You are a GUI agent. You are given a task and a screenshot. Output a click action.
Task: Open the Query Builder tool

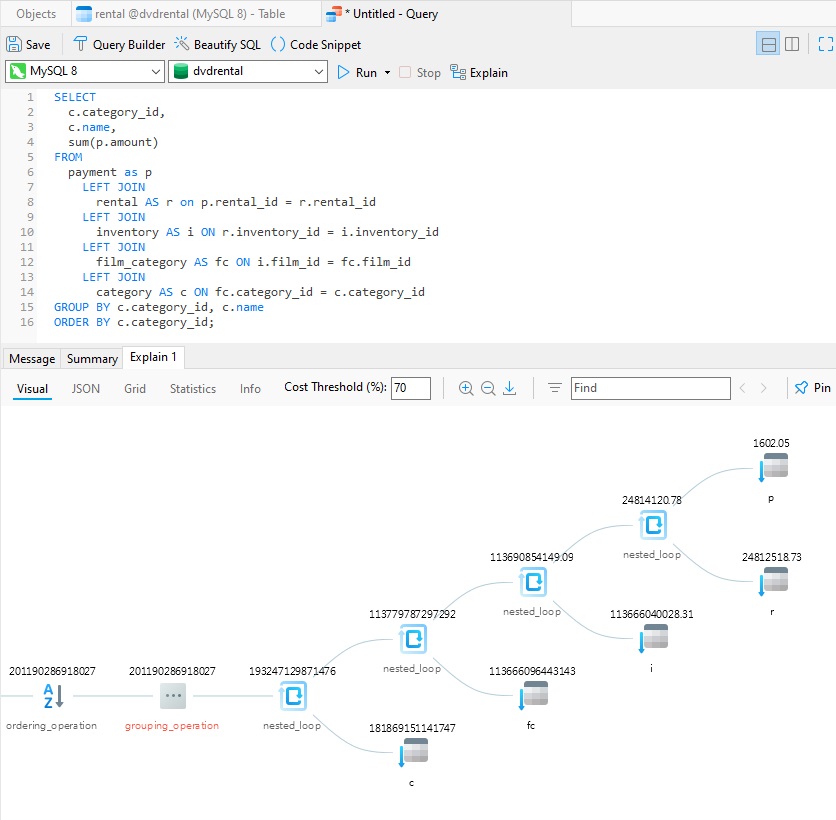(119, 44)
